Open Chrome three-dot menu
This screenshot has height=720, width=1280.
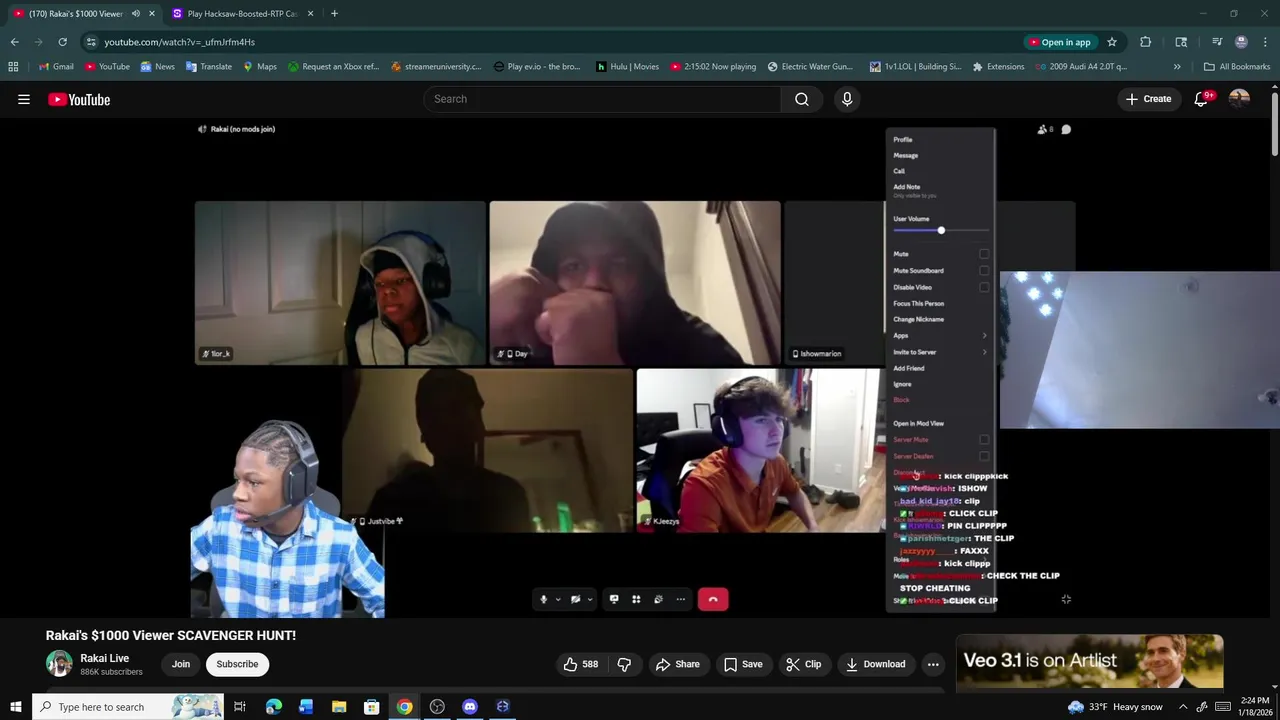pyautogui.click(x=1265, y=42)
